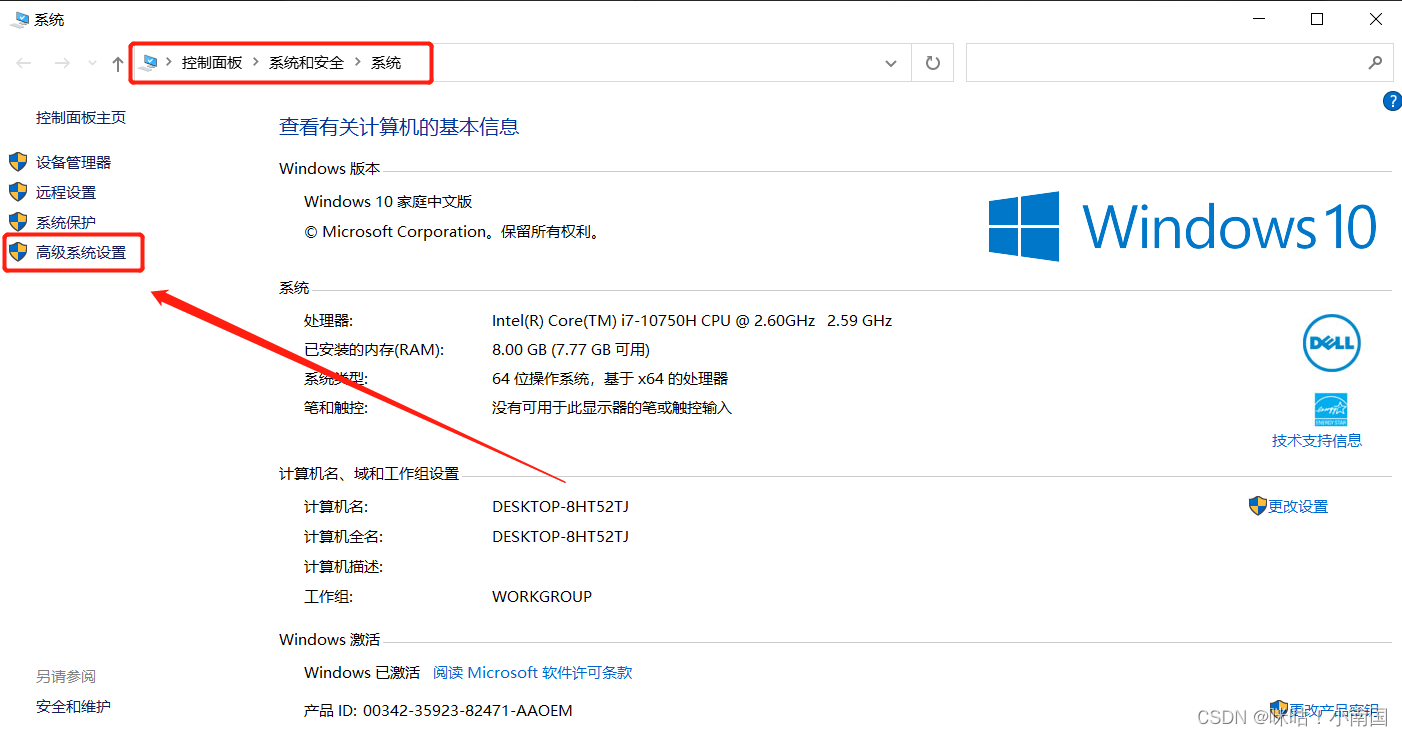Click the pen and touch value text
This screenshot has width=1402, height=736.
(612, 408)
